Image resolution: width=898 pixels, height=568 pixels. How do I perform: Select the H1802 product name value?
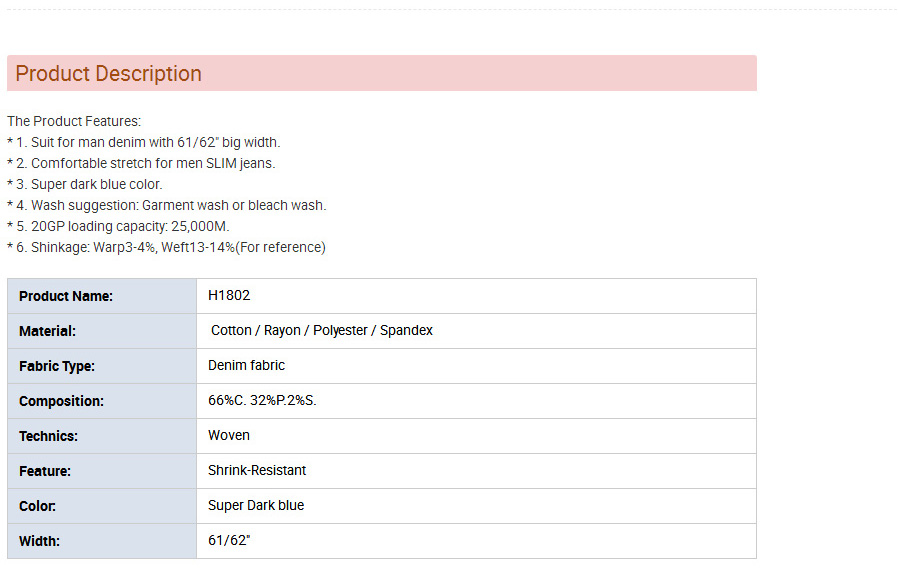pyautogui.click(x=229, y=295)
